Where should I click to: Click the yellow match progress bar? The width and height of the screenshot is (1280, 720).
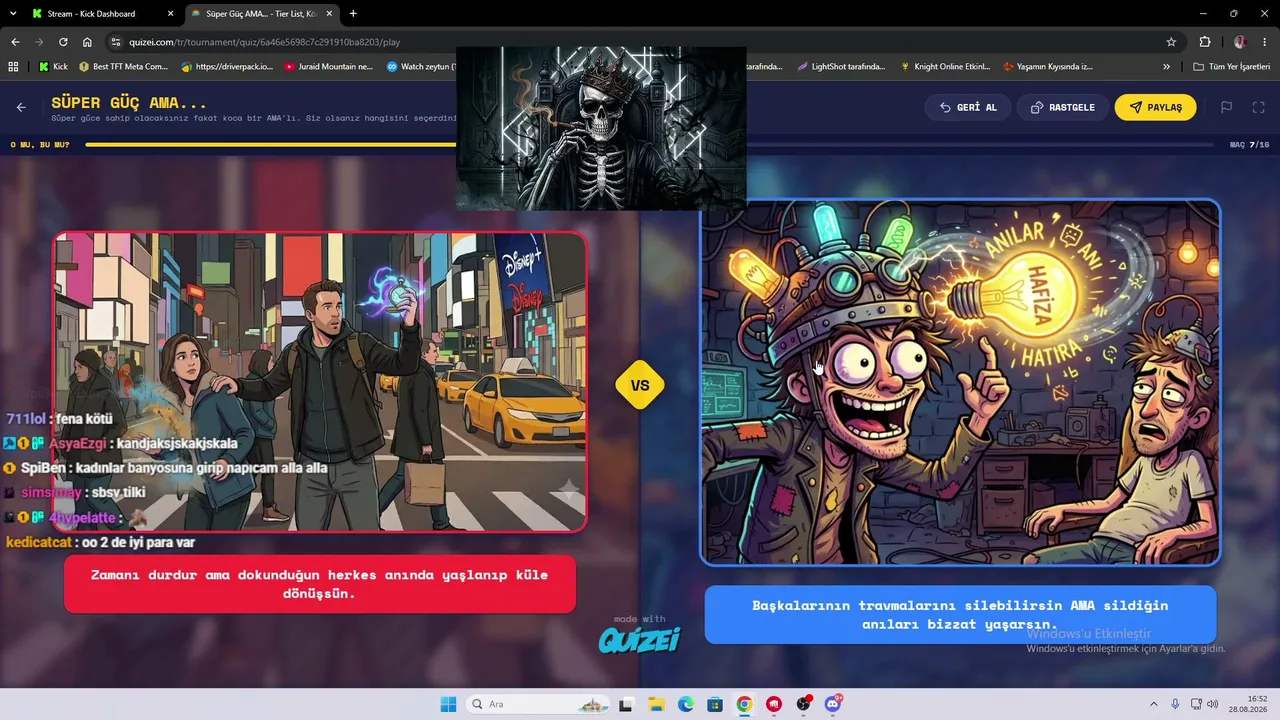[270, 145]
